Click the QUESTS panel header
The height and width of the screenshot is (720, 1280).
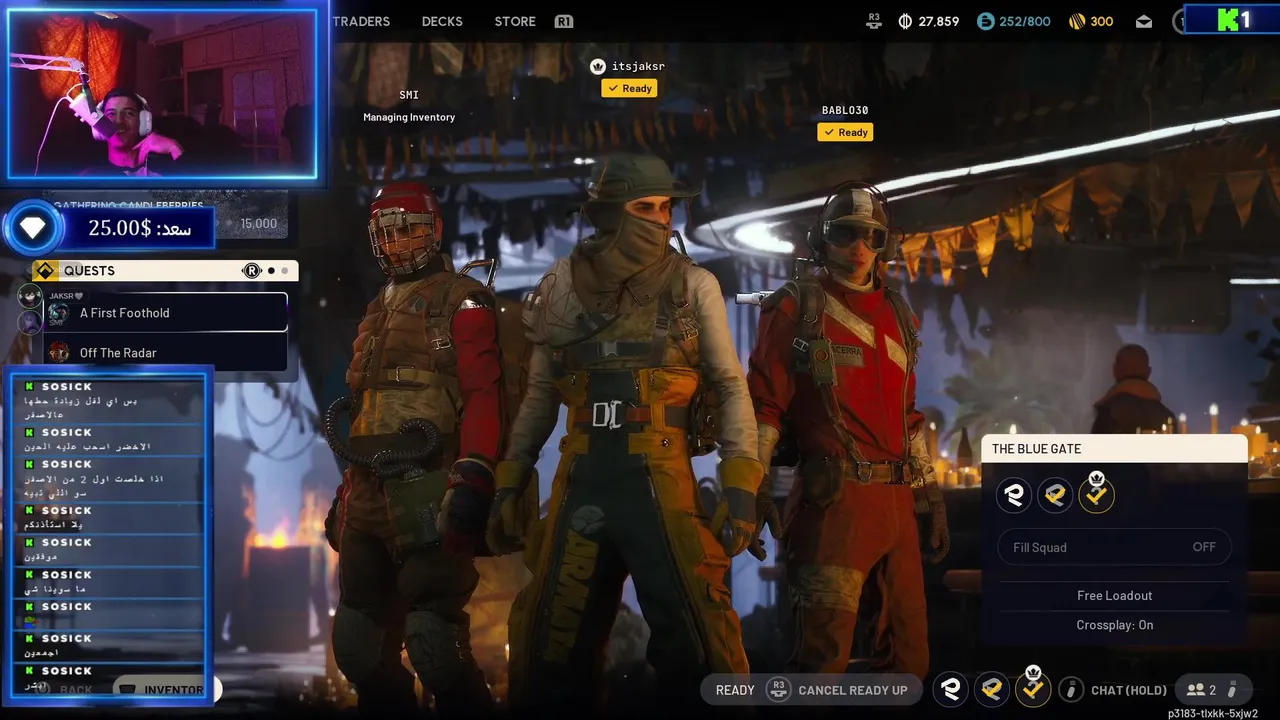165,270
